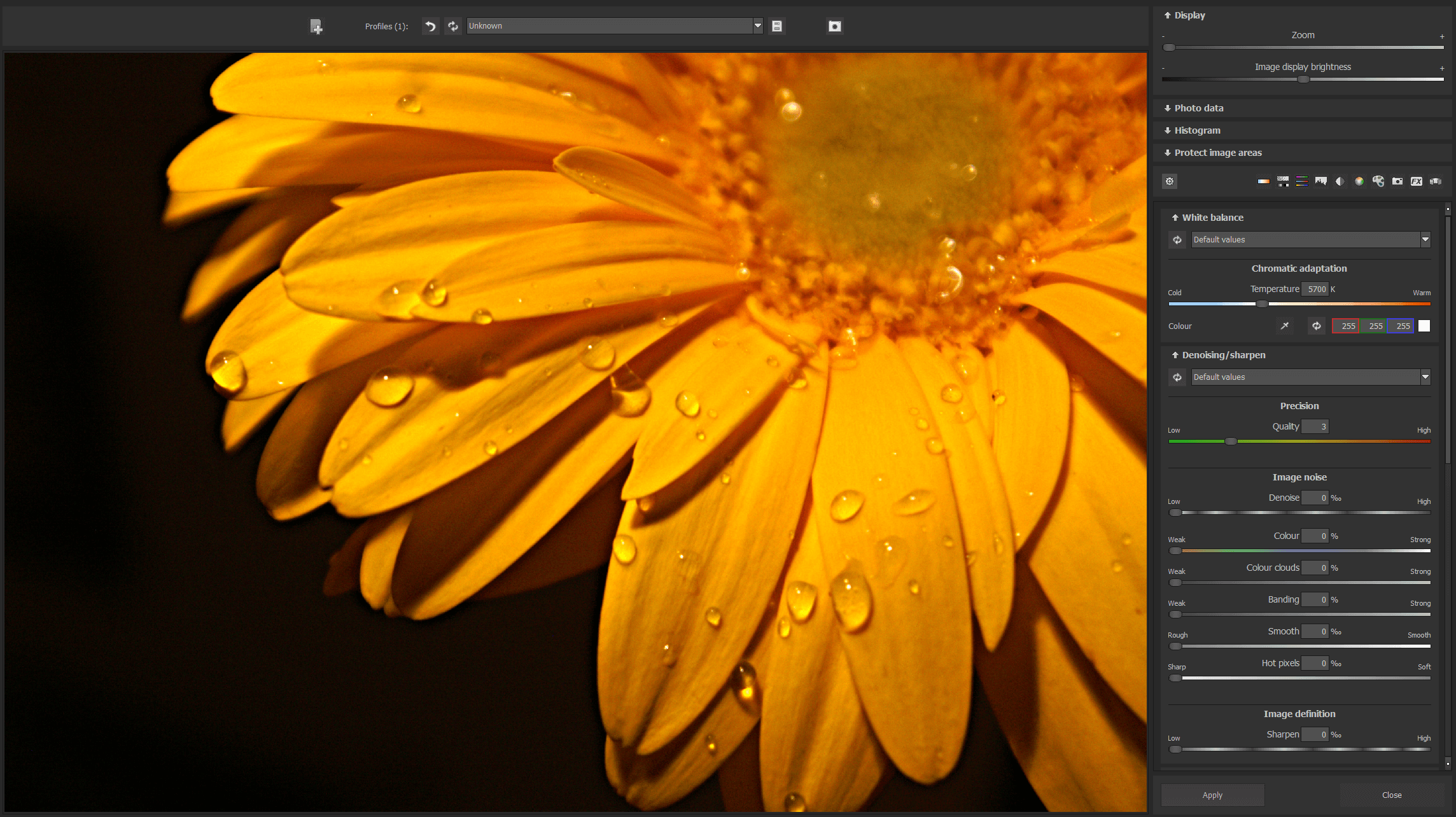Click the Sharpen value field
The height and width of the screenshot is (817, 1456).
1315,735
